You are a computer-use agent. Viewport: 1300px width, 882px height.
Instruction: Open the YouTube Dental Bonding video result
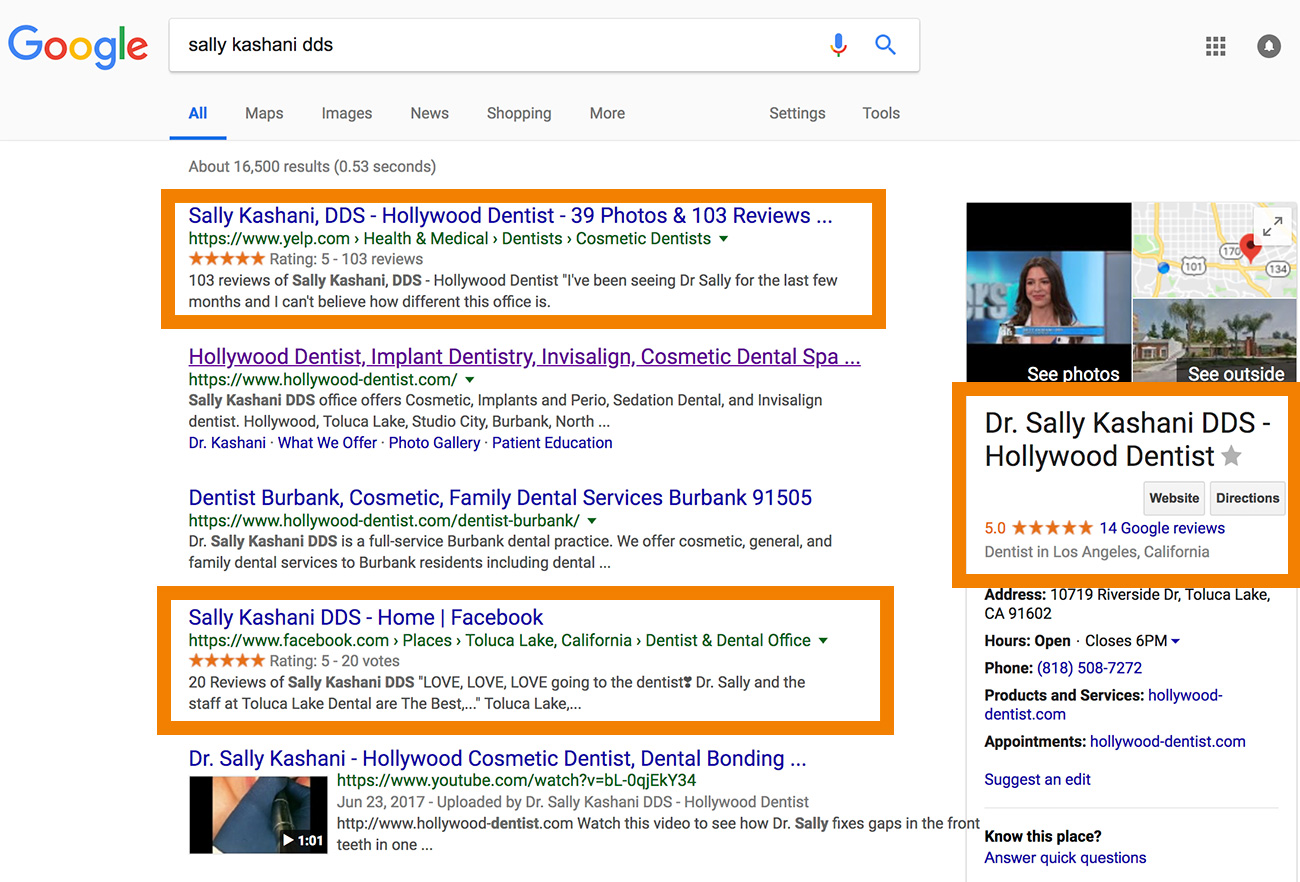pyautogui.click(x=497, y=758)
